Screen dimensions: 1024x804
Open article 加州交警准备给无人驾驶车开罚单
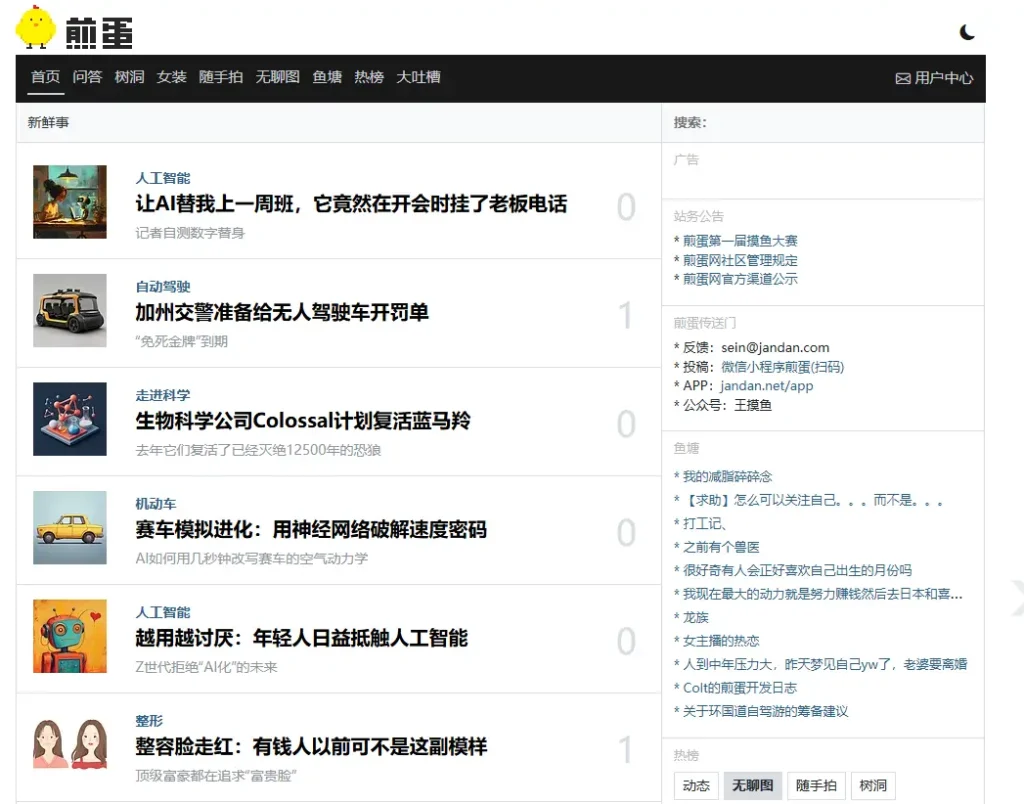pyautogui.click(x=282, y=312)
